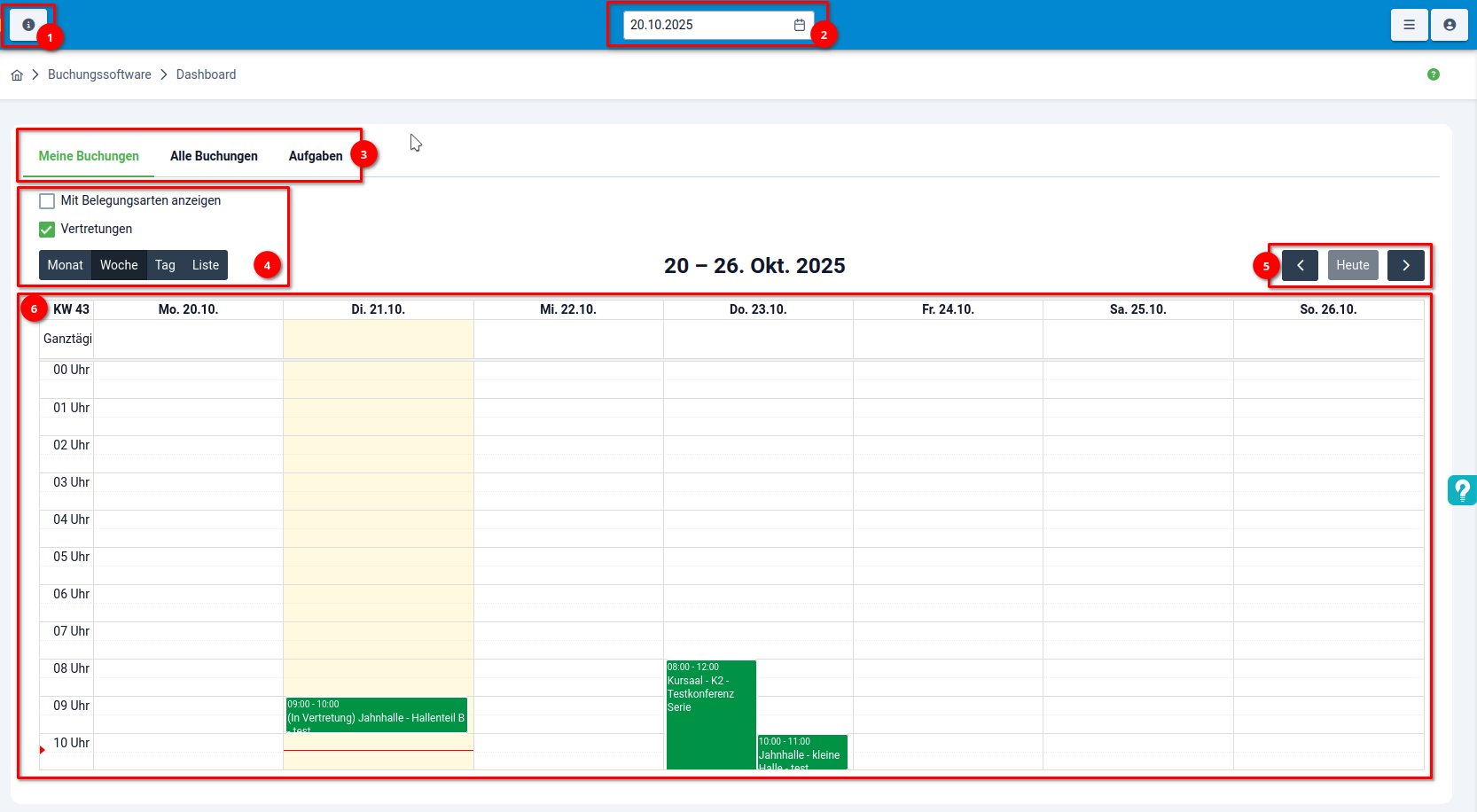The width and height of the screenshot is (1477, 812).
Task: Open the Buchungssoftware breadcrumb link
Action: click(99, 74)
